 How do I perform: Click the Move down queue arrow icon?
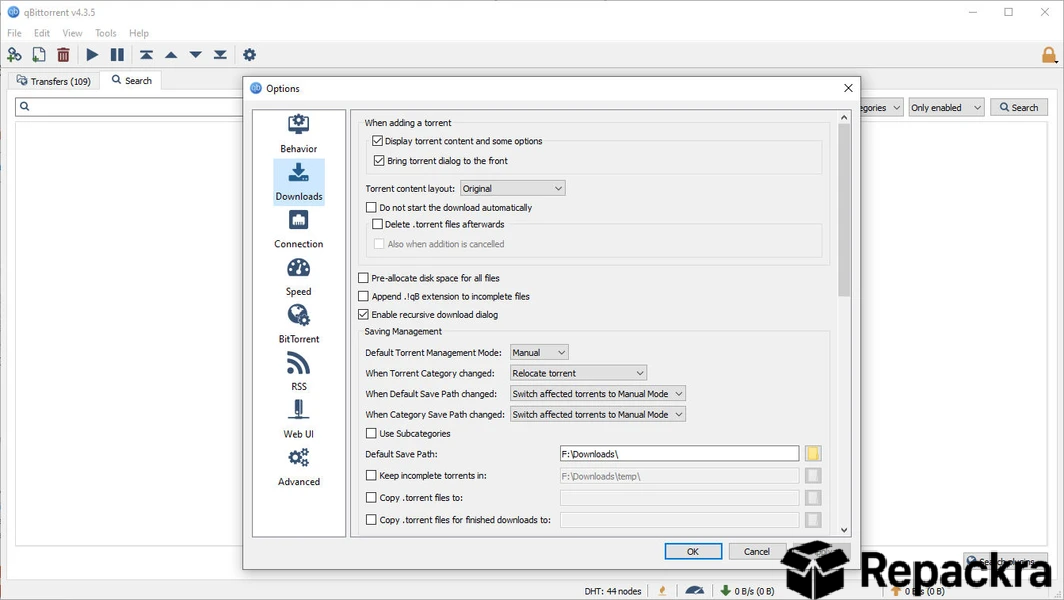[x=195, y=55]
